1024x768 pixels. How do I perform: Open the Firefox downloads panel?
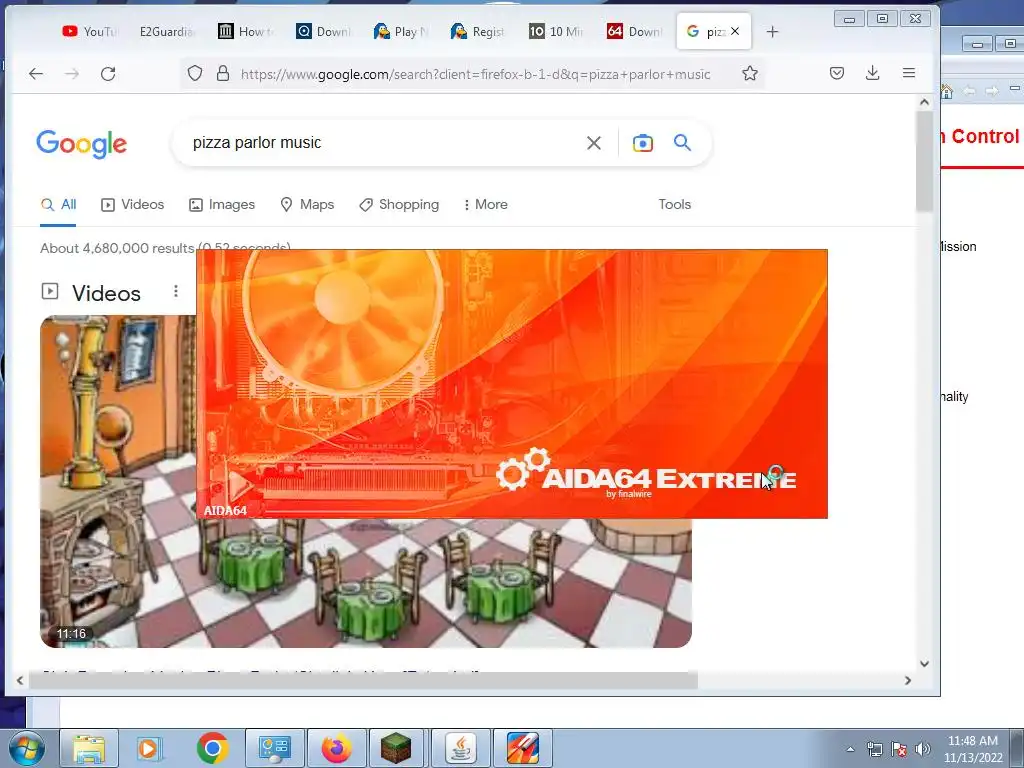872,73
